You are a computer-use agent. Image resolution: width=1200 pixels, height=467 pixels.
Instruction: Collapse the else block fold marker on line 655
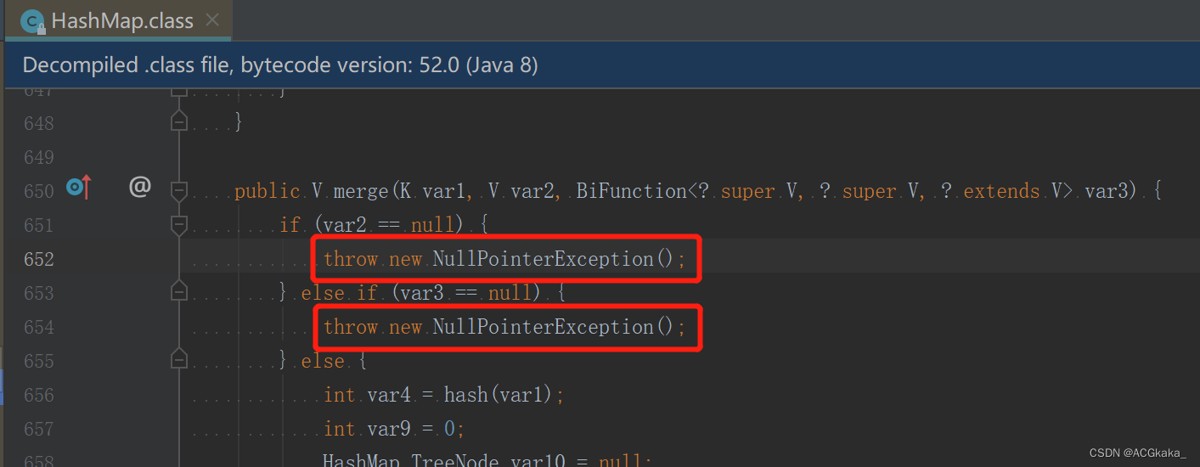click(x=179, y=360)
